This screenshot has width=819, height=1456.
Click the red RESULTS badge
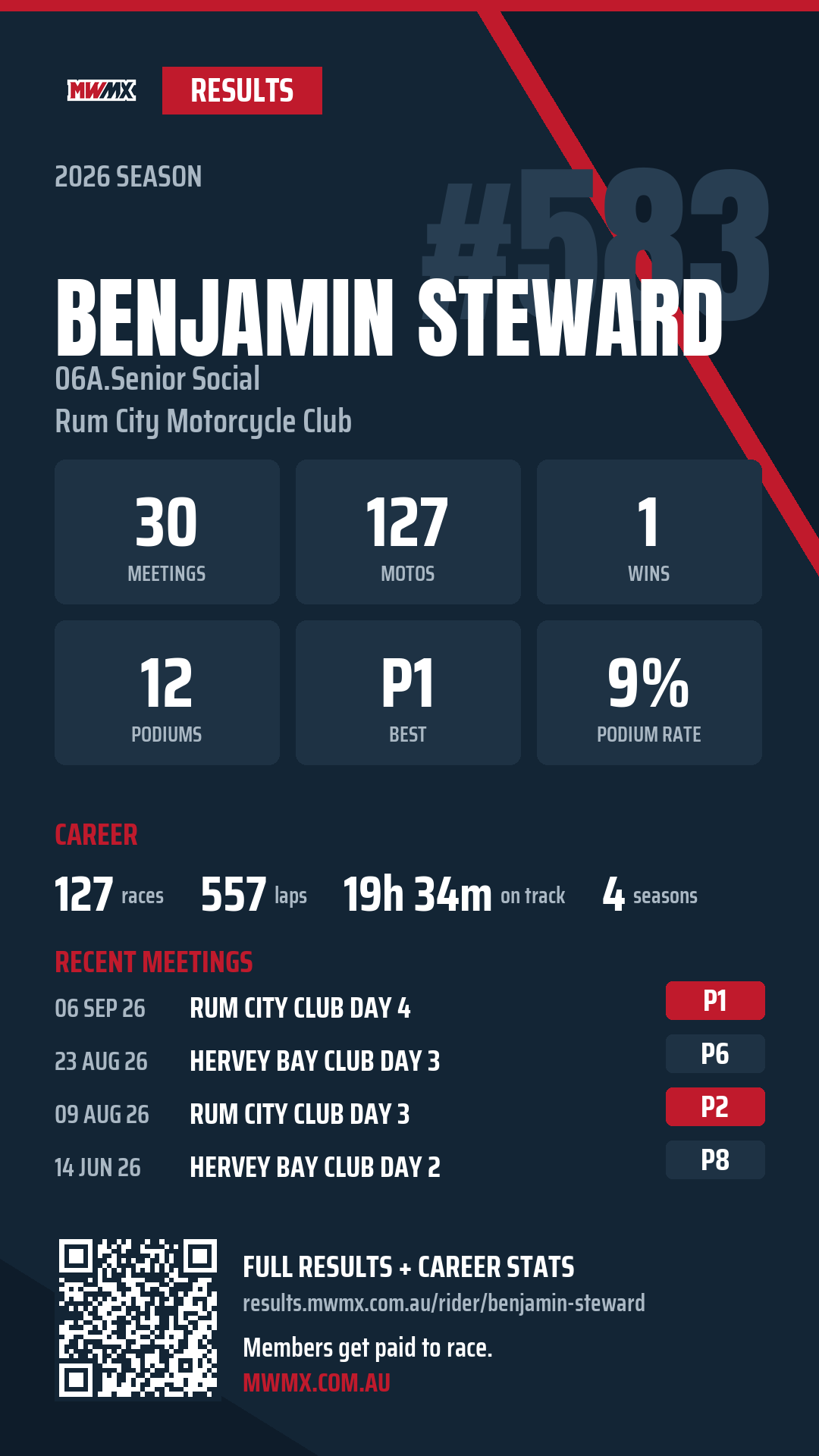(242, 91)
